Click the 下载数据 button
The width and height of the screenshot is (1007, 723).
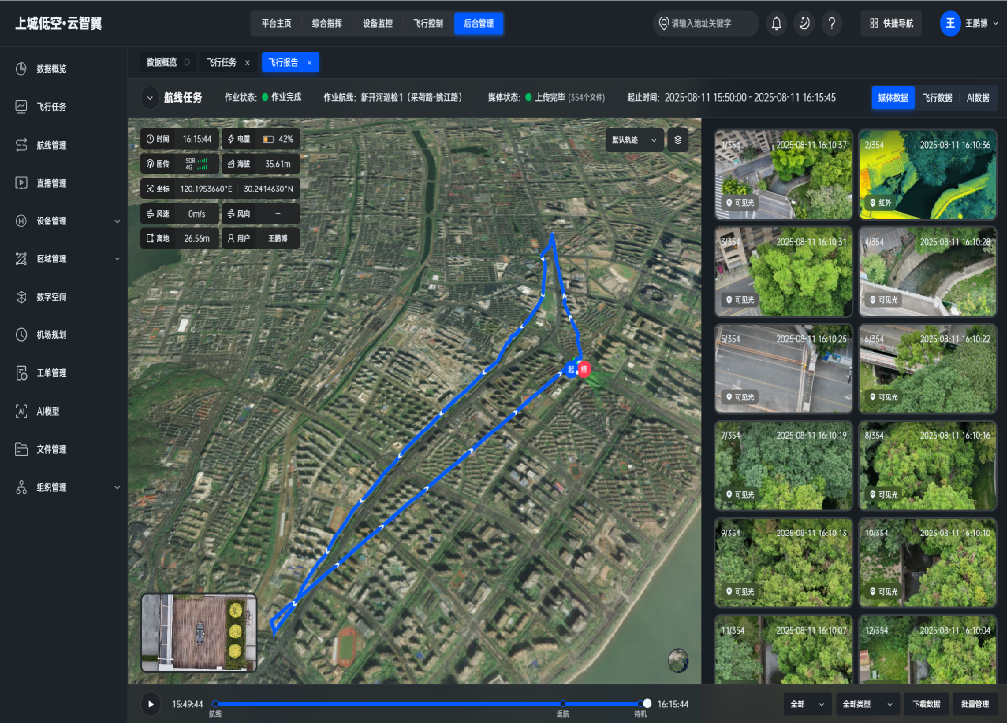coord(926,704)
